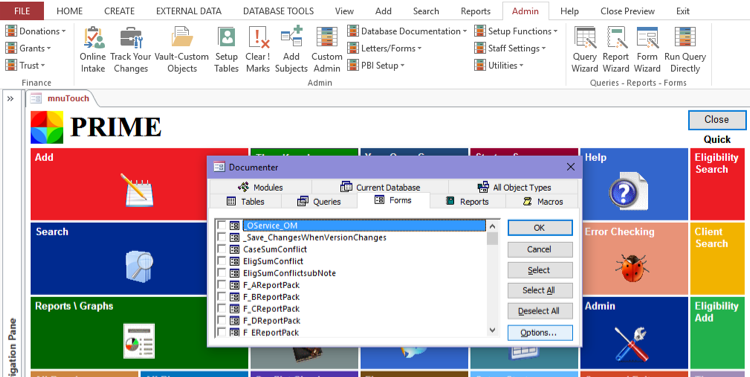Open the Utilities dropdown

pyautogui.click(x=499, y=66)
